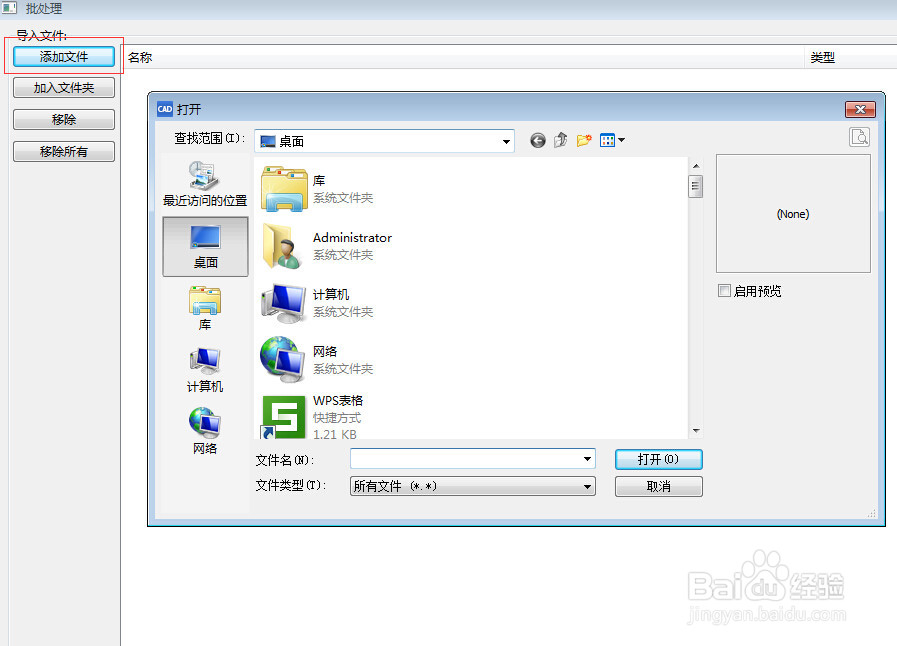Image resolution: width=897 pixels, height=646 pixels.
Task: Create a new folder via the new-folder icon
Action: pos(584,140)
